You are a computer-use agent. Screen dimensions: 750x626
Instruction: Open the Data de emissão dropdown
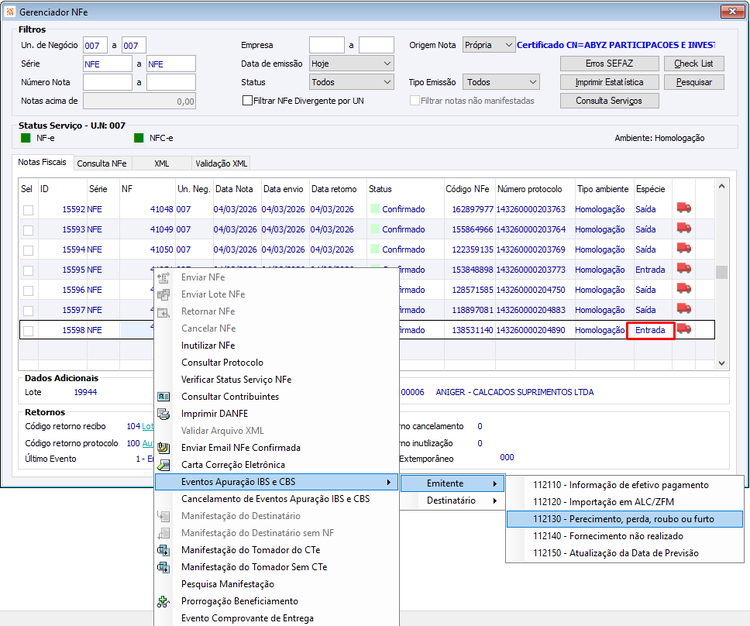[351, 64]
